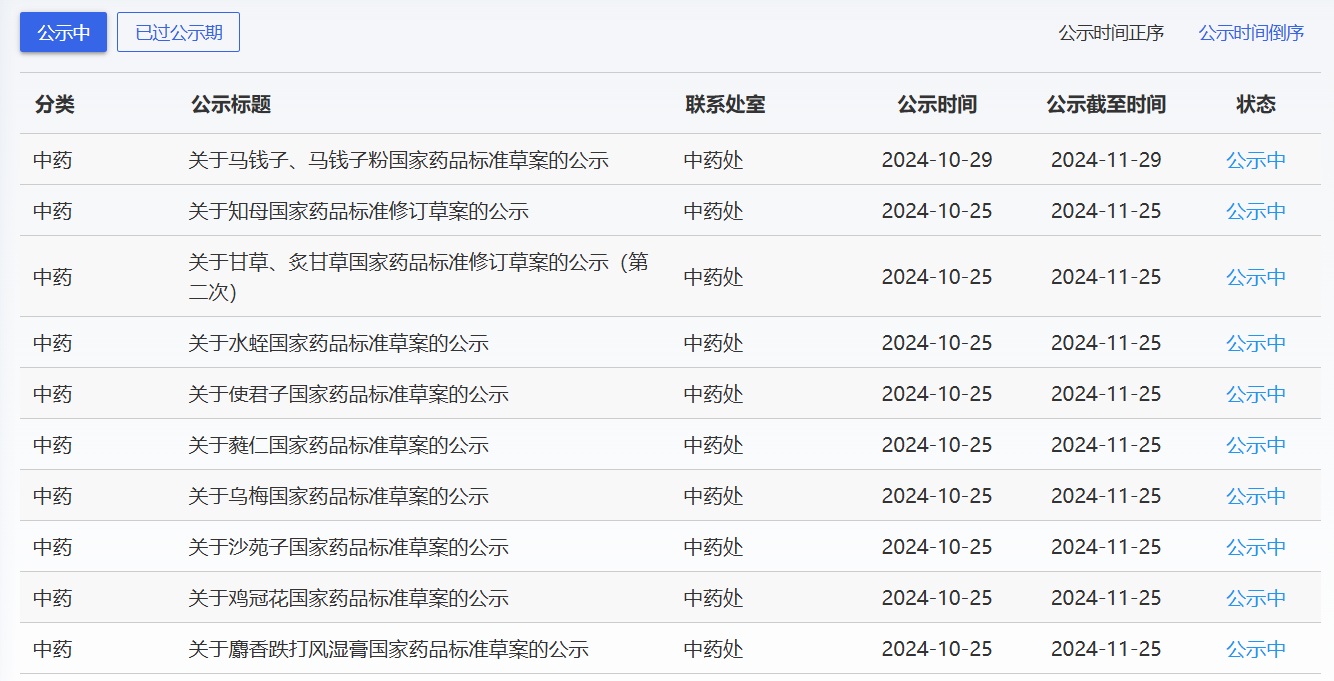The width and height of the screenshot is (1334, 681).
Task: Switch to the 已过公示期 tab
Action: coord(178,33)
